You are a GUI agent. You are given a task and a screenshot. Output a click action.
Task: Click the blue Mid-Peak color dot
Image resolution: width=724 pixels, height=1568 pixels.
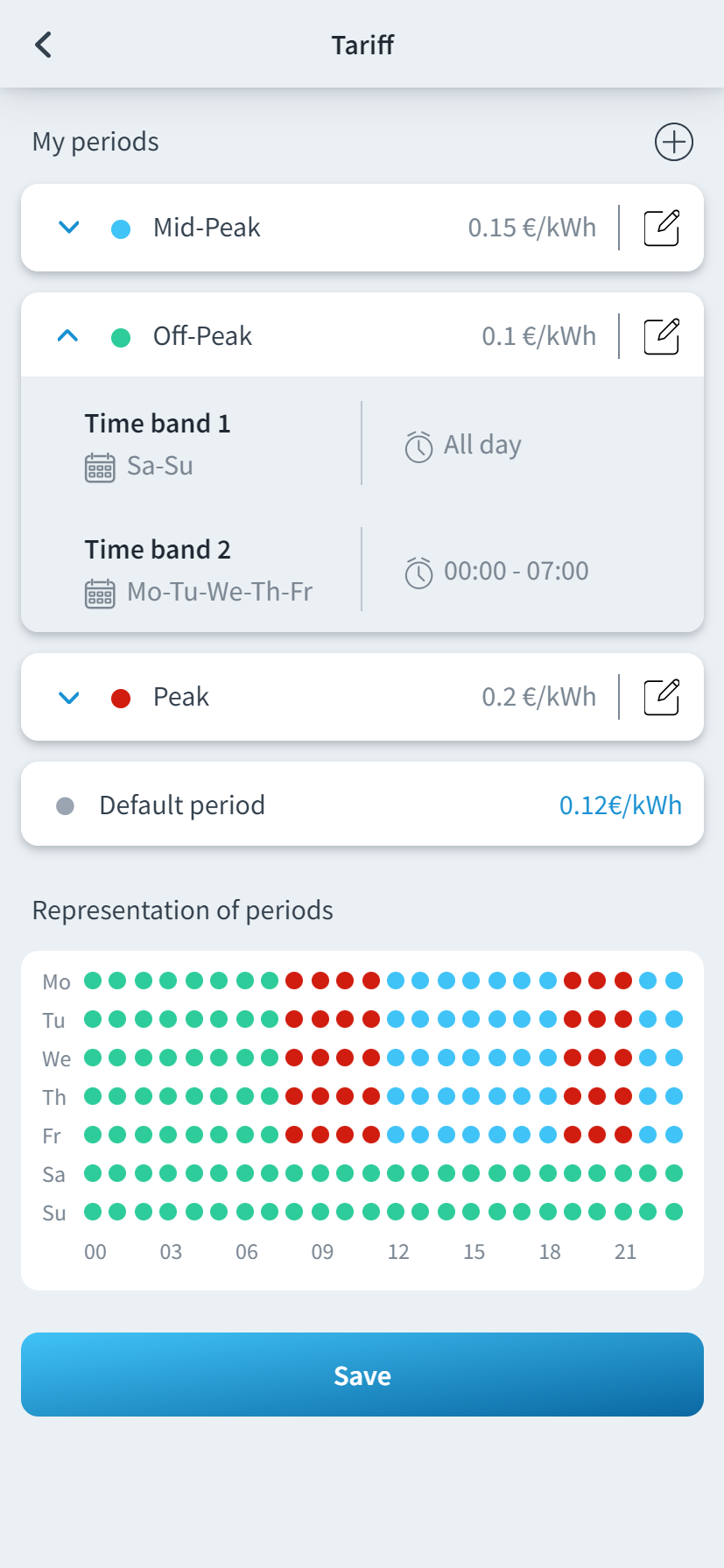coord(121,229)
